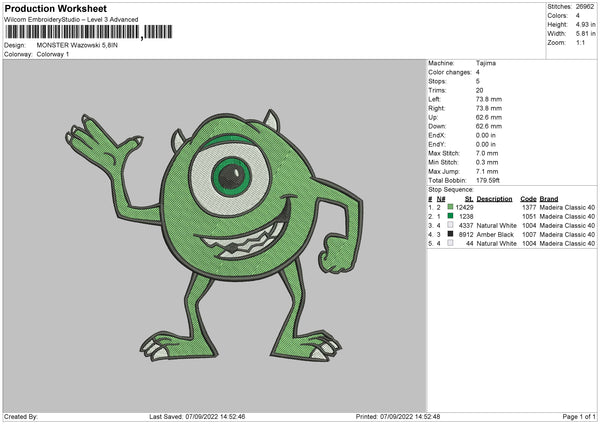600x424 pixels.
Task: Click the 'Production Worksheet' title
Action: (x=55, y=8)
